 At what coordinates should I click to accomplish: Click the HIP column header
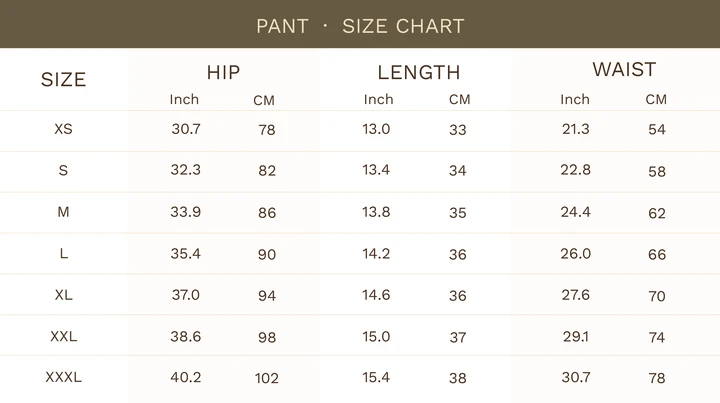(223, 72)
